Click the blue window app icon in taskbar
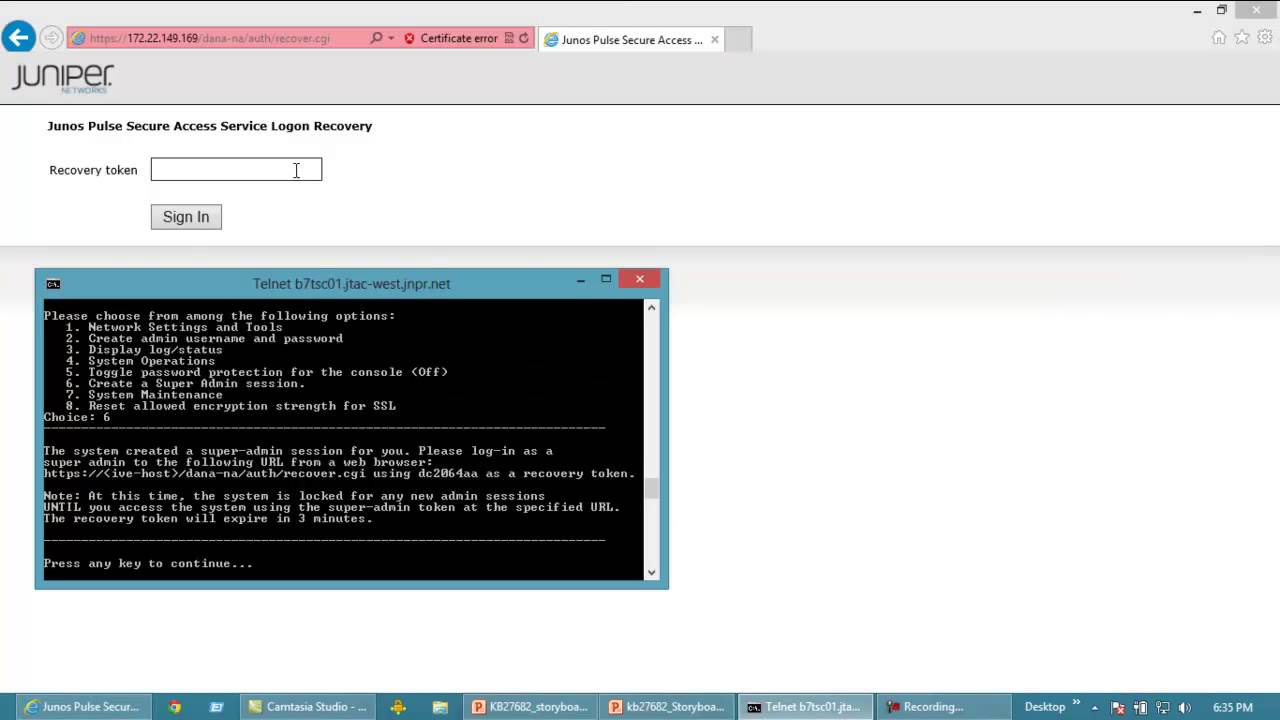The width and height of the screenshot is (1280, 720). (216, 707)
